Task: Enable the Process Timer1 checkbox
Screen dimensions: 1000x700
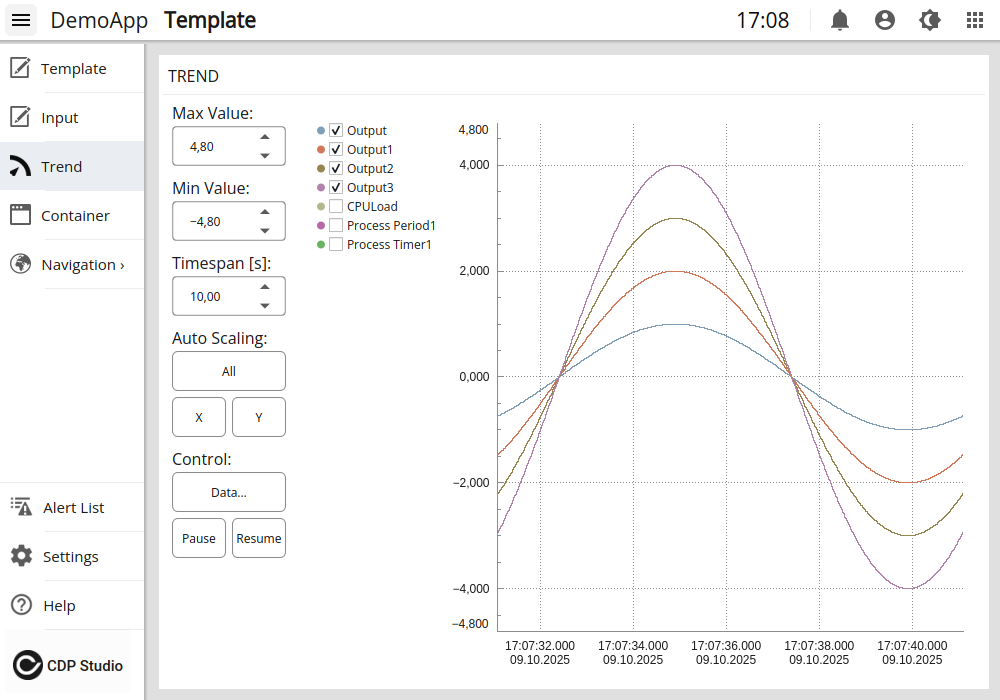Action: tap(336, 245)
